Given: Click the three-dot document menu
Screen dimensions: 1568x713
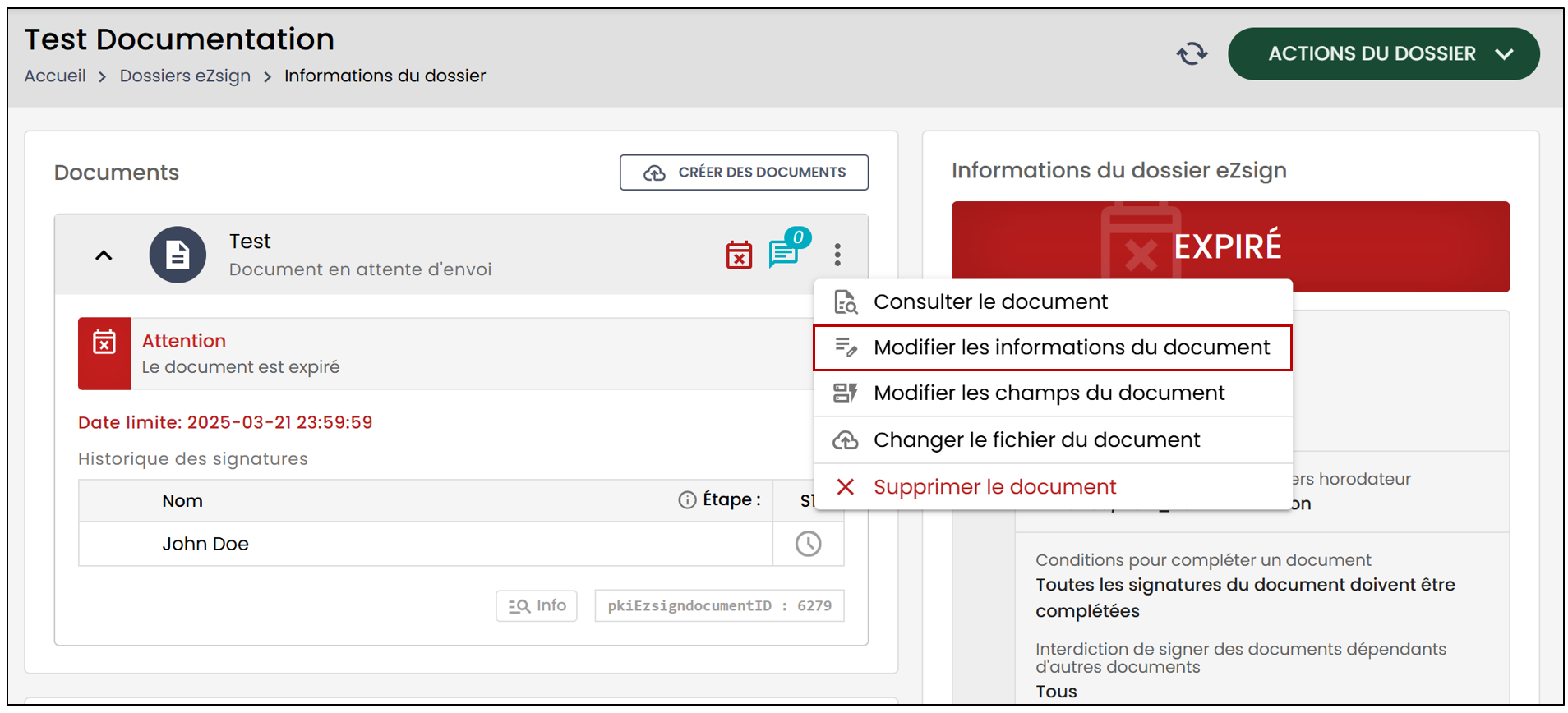Looking at the screenshot, I should [x=837, y=255].
